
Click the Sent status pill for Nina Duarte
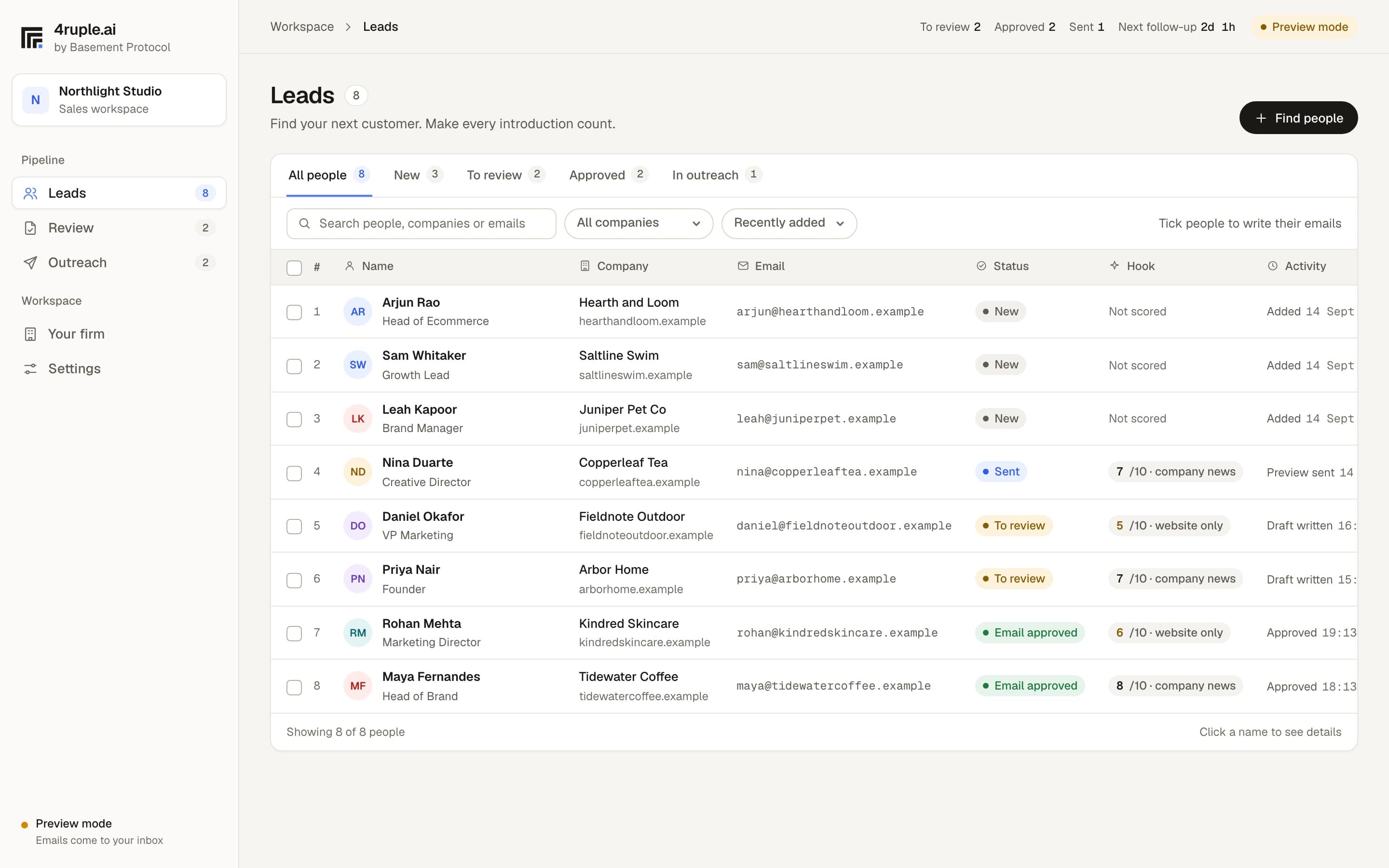click(1001, 472)
